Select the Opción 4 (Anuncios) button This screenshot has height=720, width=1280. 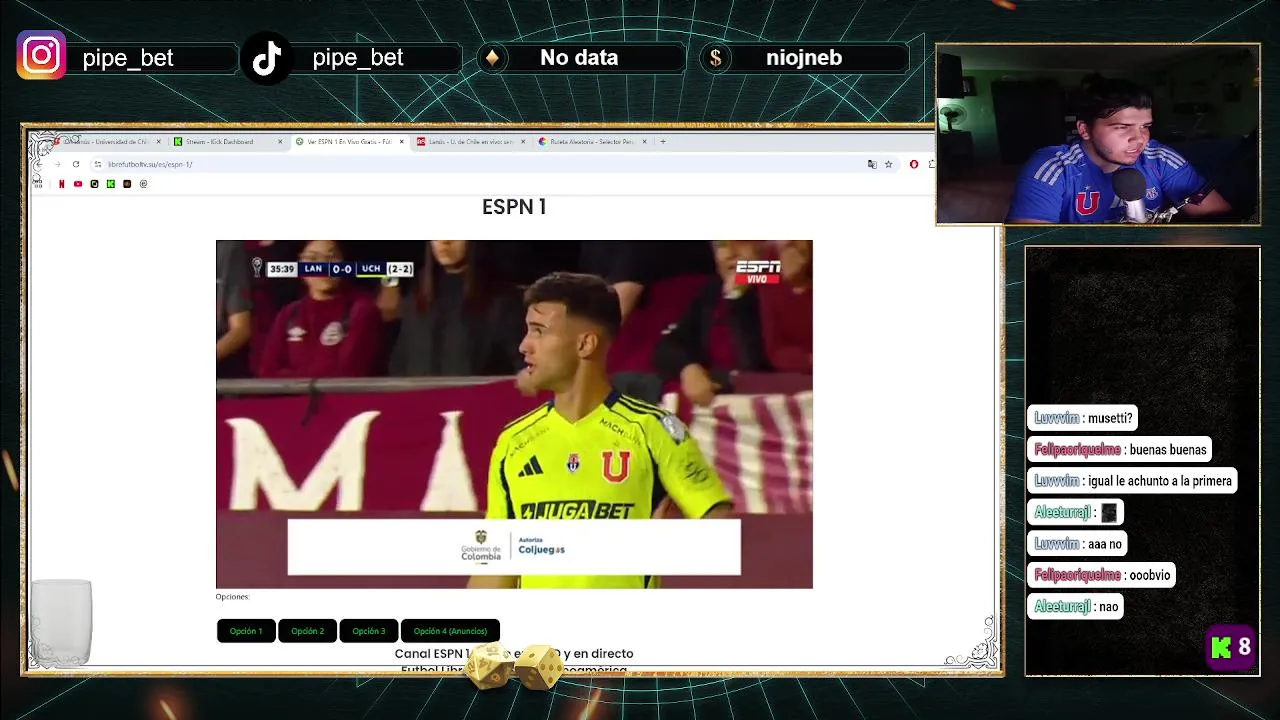[x=450, y=631]
